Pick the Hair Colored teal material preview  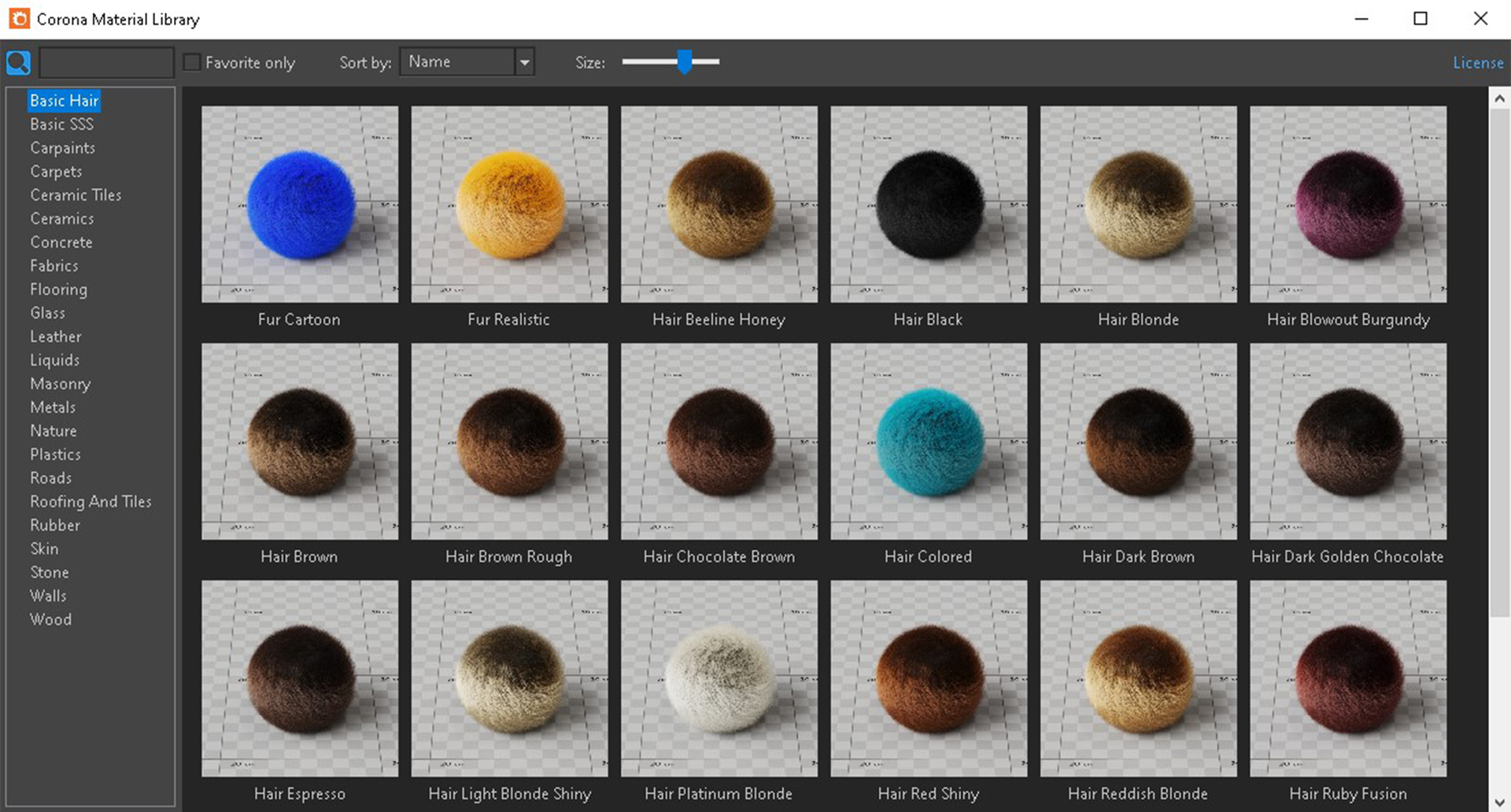[x=929, y=441]
